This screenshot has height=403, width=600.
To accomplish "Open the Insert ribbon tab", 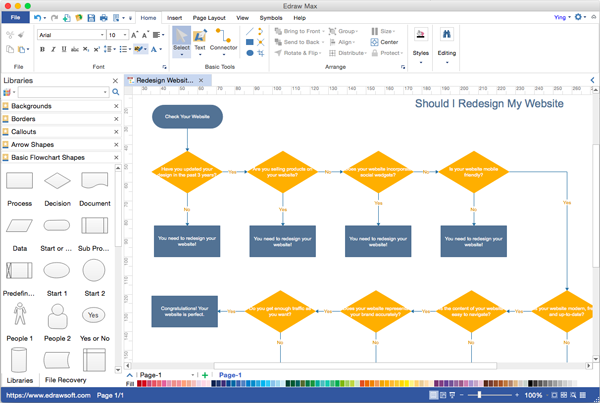I will tap(175, 18).
